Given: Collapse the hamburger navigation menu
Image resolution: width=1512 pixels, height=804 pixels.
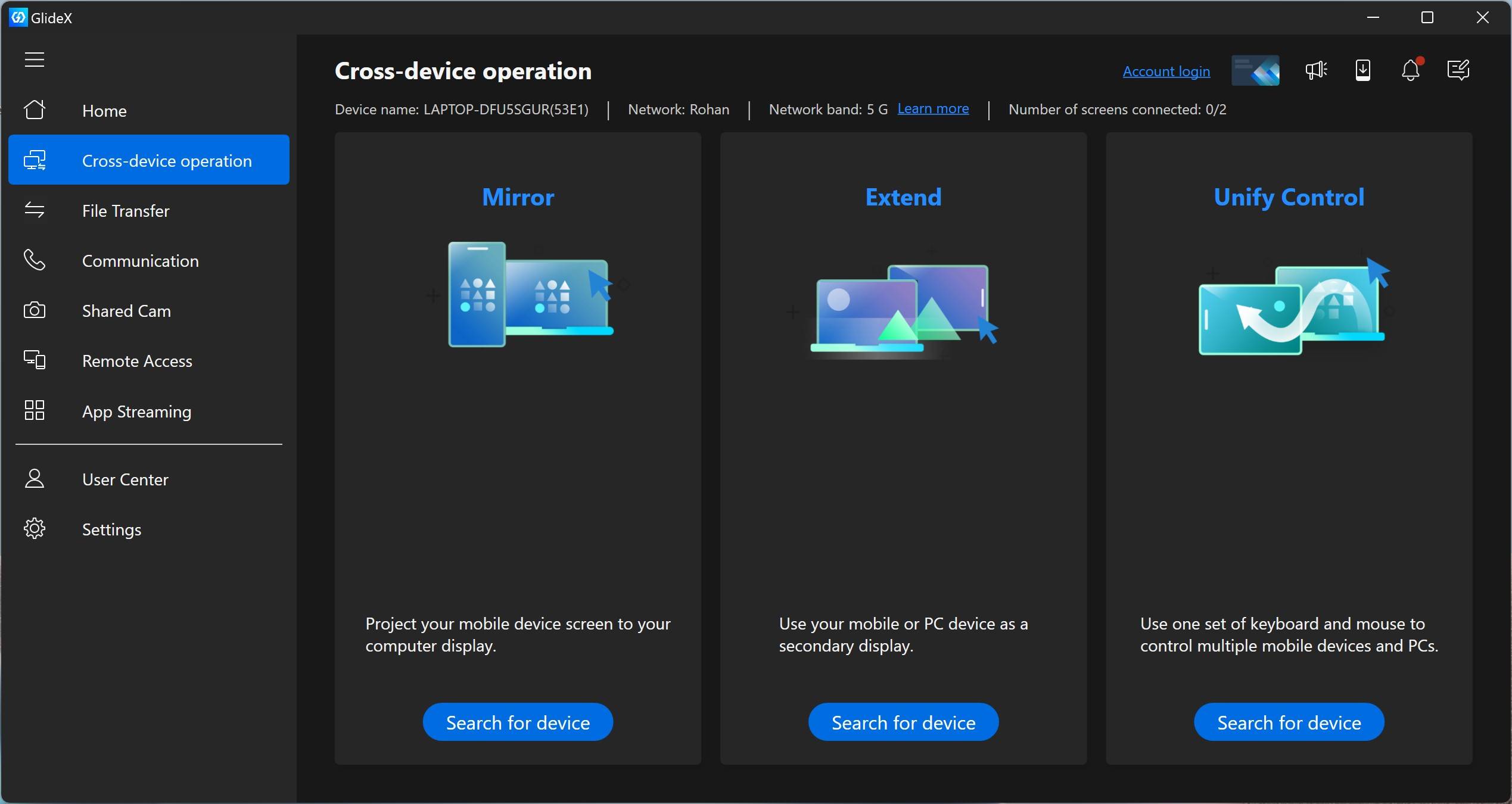Looking at the screenshot, I should pyautogui.click(x=35, y=60).
